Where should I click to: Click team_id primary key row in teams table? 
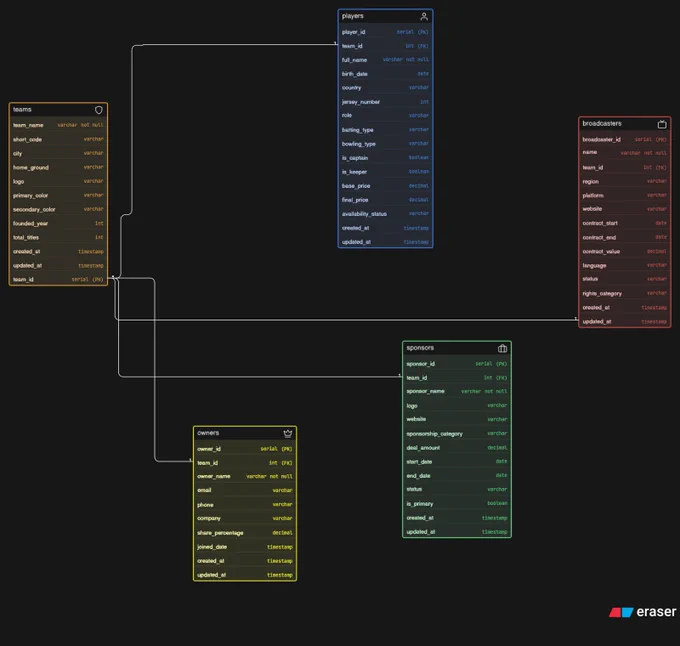point(58,279)
